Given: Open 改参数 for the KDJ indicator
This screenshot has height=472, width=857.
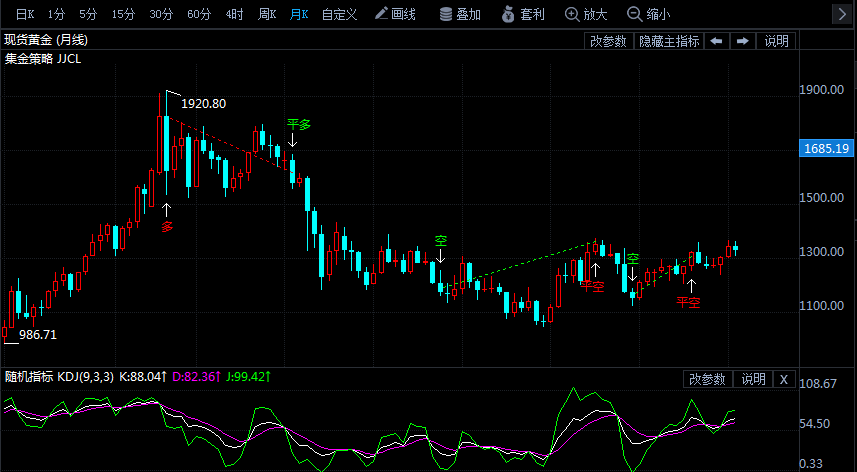Looking at the screenshot, I should pyautogui.click(x=708, y=379).
